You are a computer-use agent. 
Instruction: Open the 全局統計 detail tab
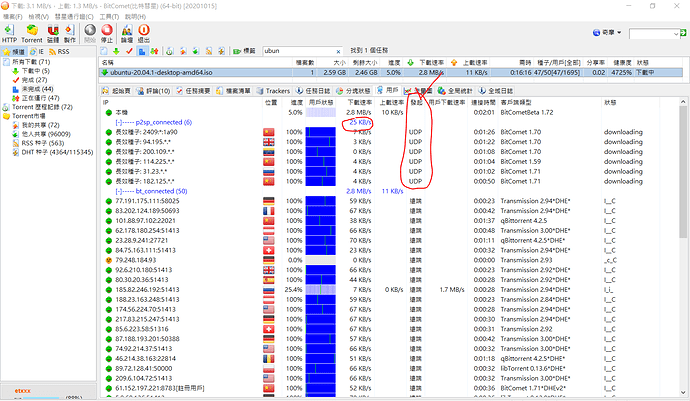coord(455,91)
